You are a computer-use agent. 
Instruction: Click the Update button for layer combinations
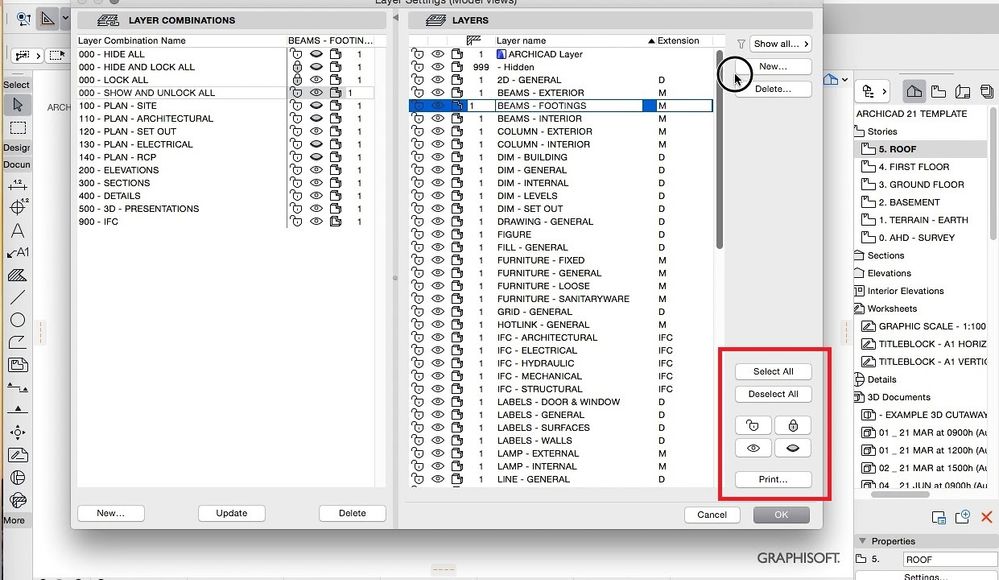(x=231, y=513)
